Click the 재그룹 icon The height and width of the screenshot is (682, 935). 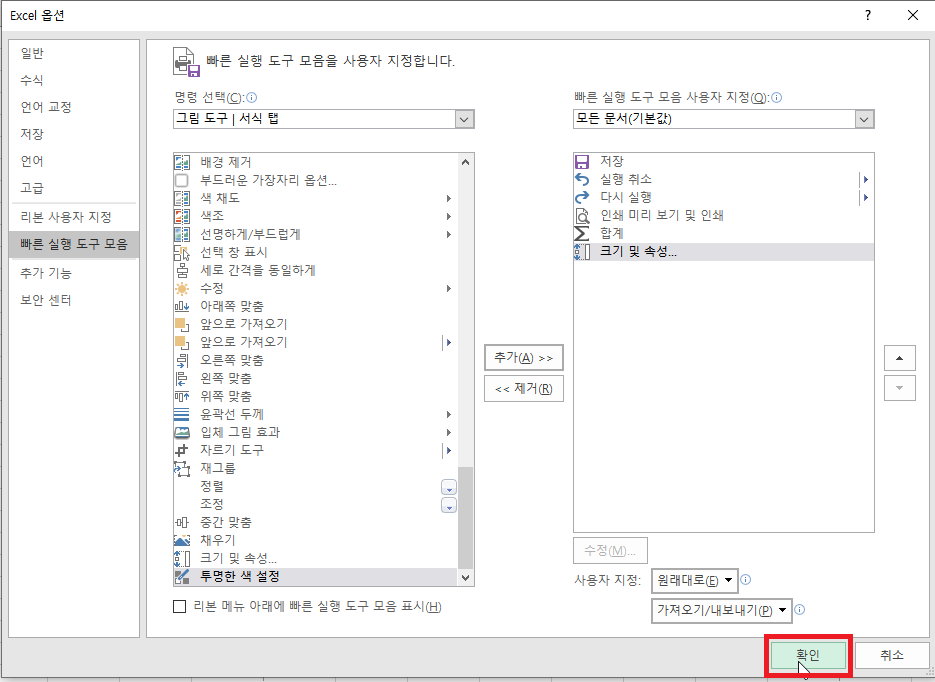point(182,469)
